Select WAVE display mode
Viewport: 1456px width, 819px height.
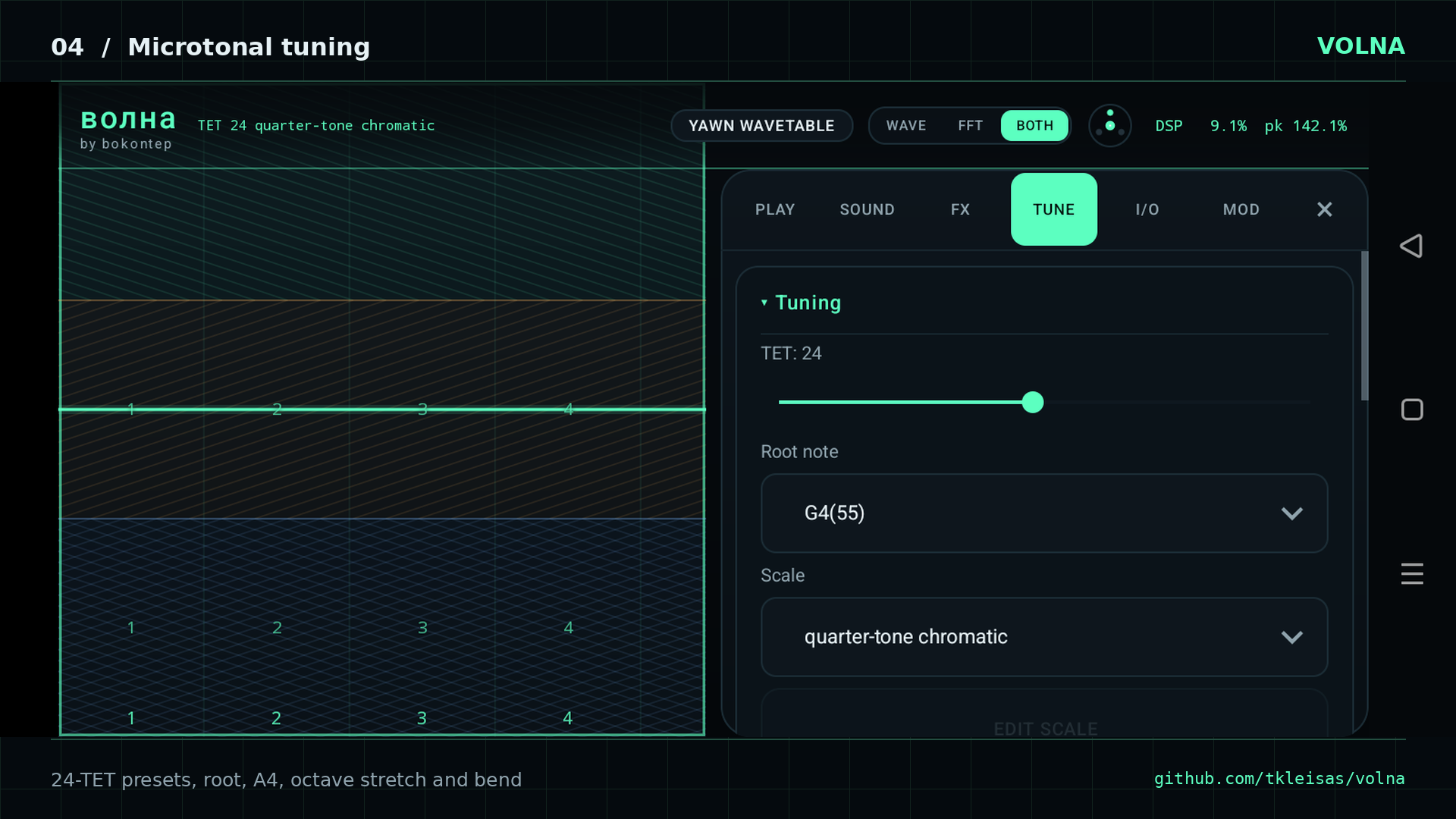906,126
